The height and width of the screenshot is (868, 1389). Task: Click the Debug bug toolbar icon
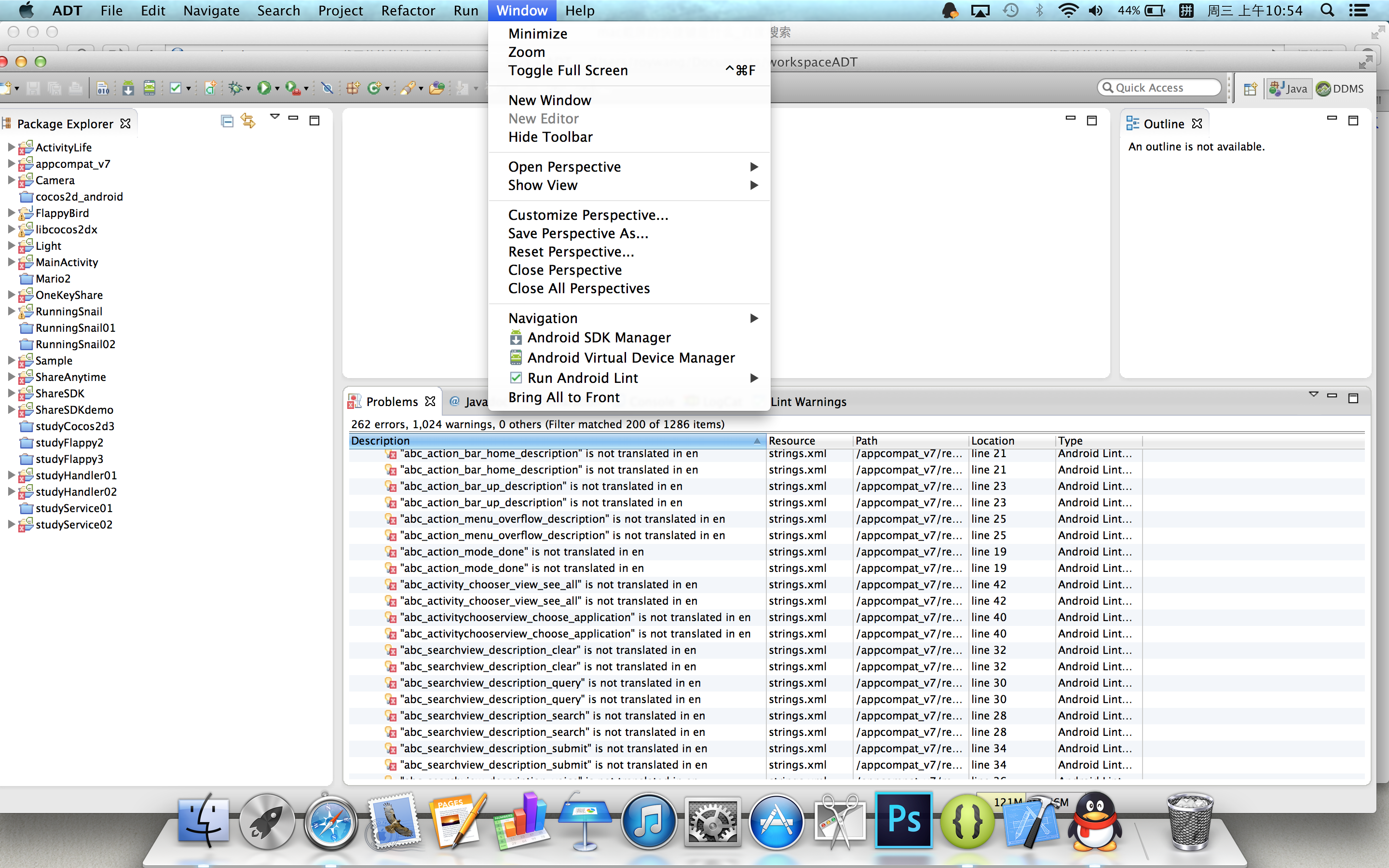point(235,88)
